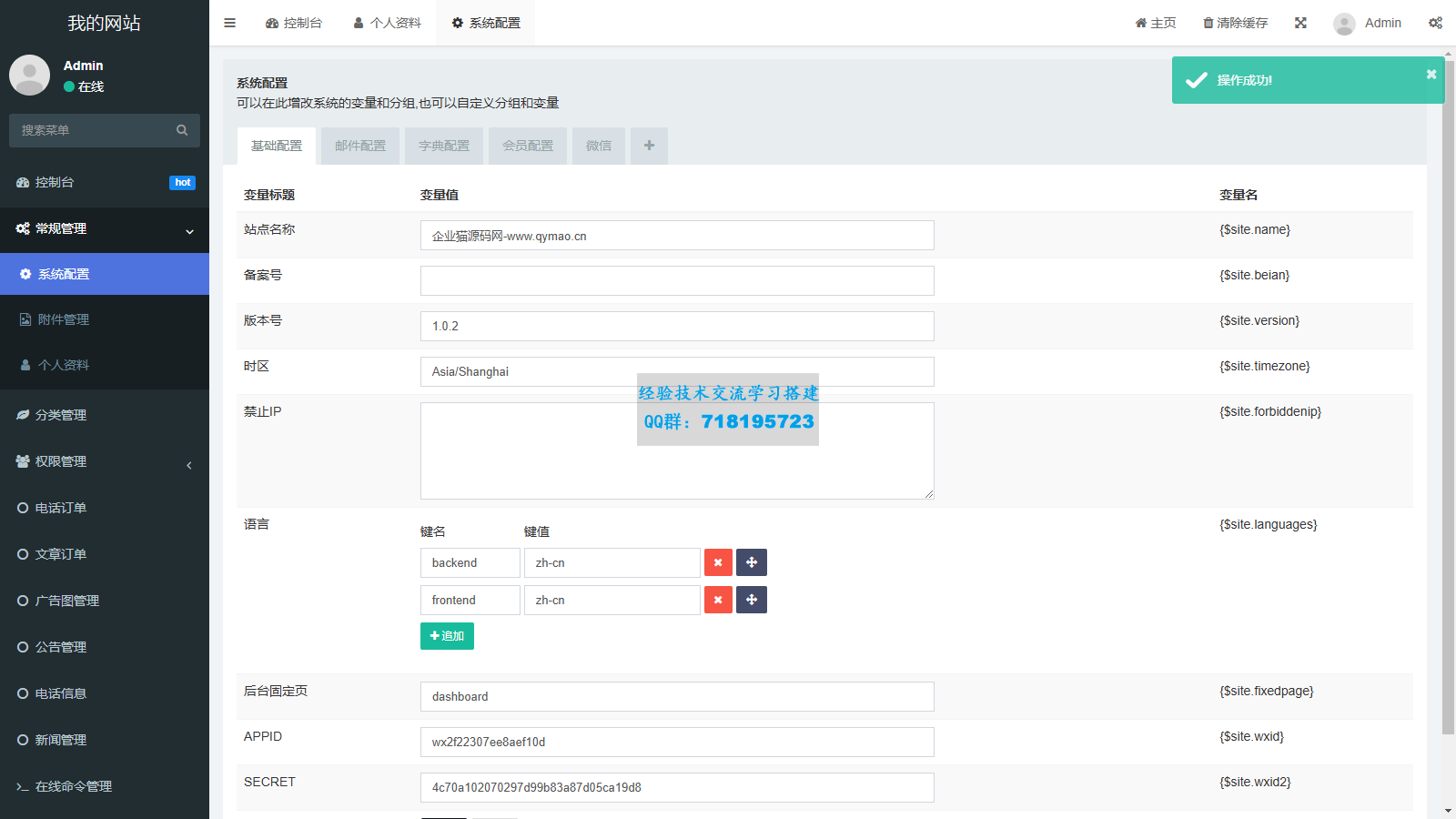Open 附件管理 in the sidebar
1456x819 pixels.
coord(64,319)
